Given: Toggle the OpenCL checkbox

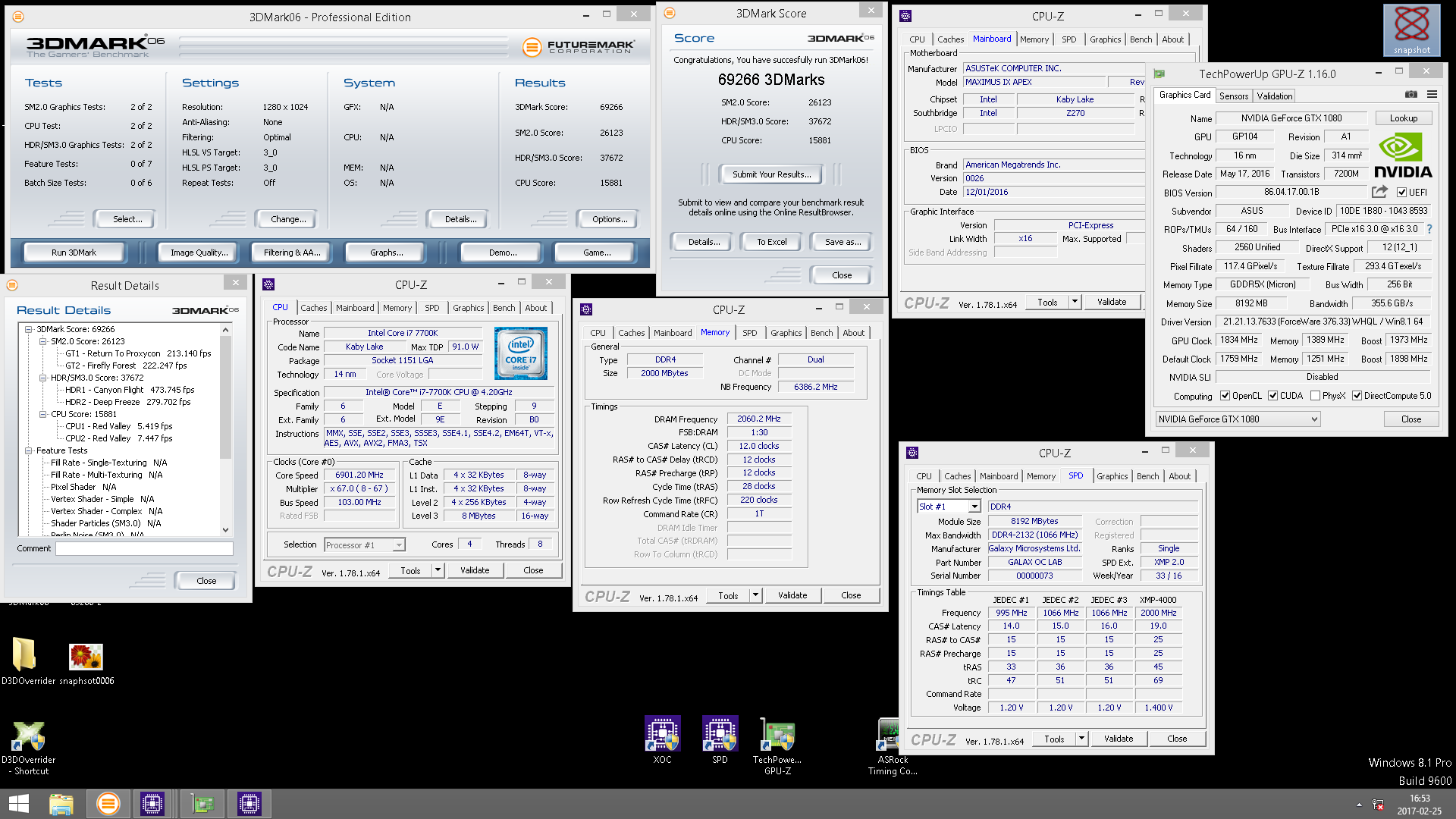Looking at the screenshot, I should (1225, 396).
